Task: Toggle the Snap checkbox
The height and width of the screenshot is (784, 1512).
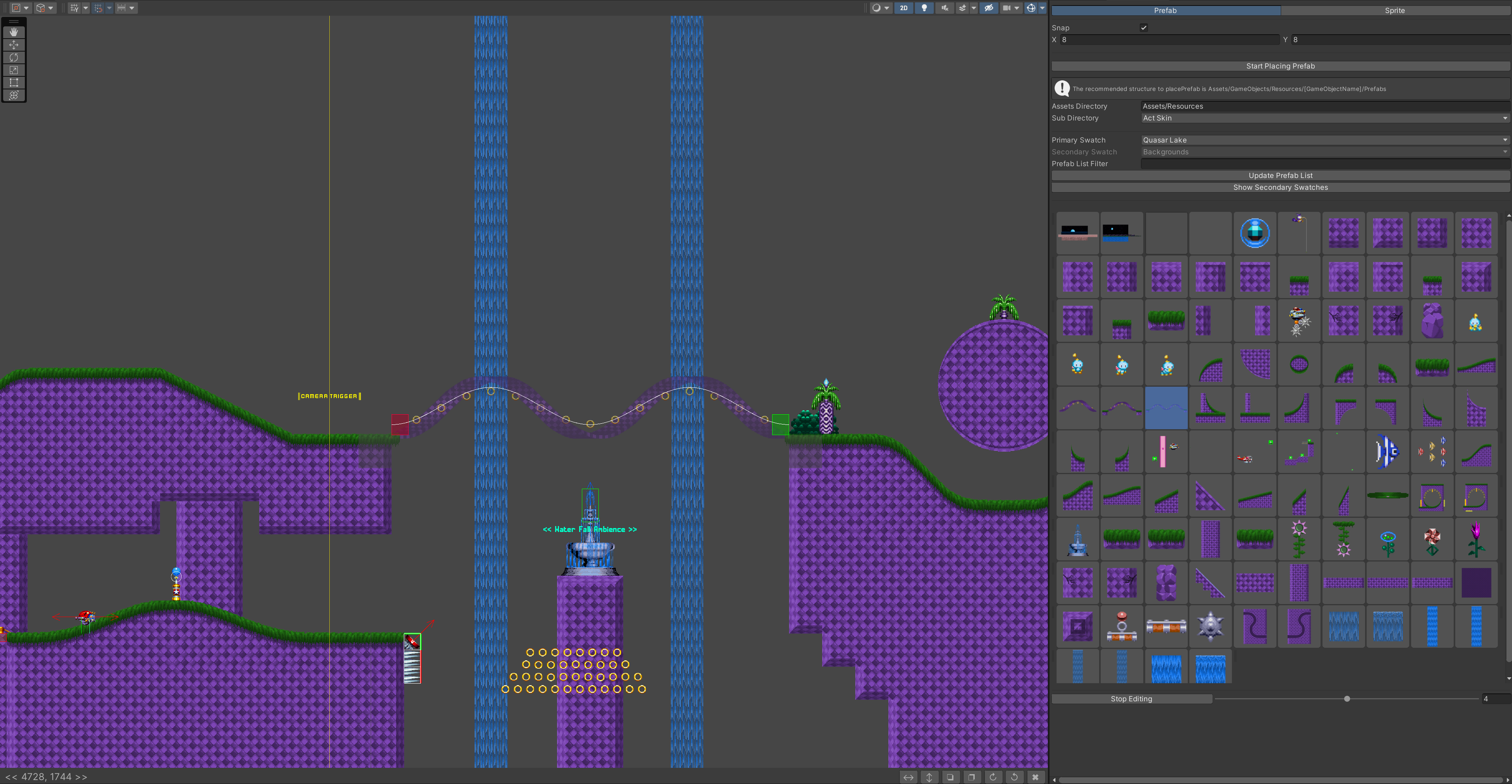Action: 1143,28
